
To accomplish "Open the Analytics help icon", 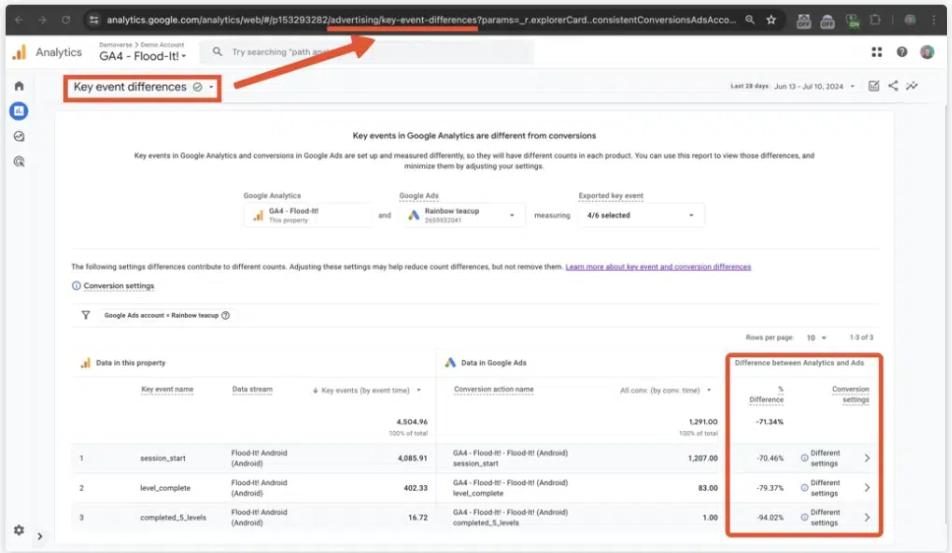I will (x=902, y=52).
